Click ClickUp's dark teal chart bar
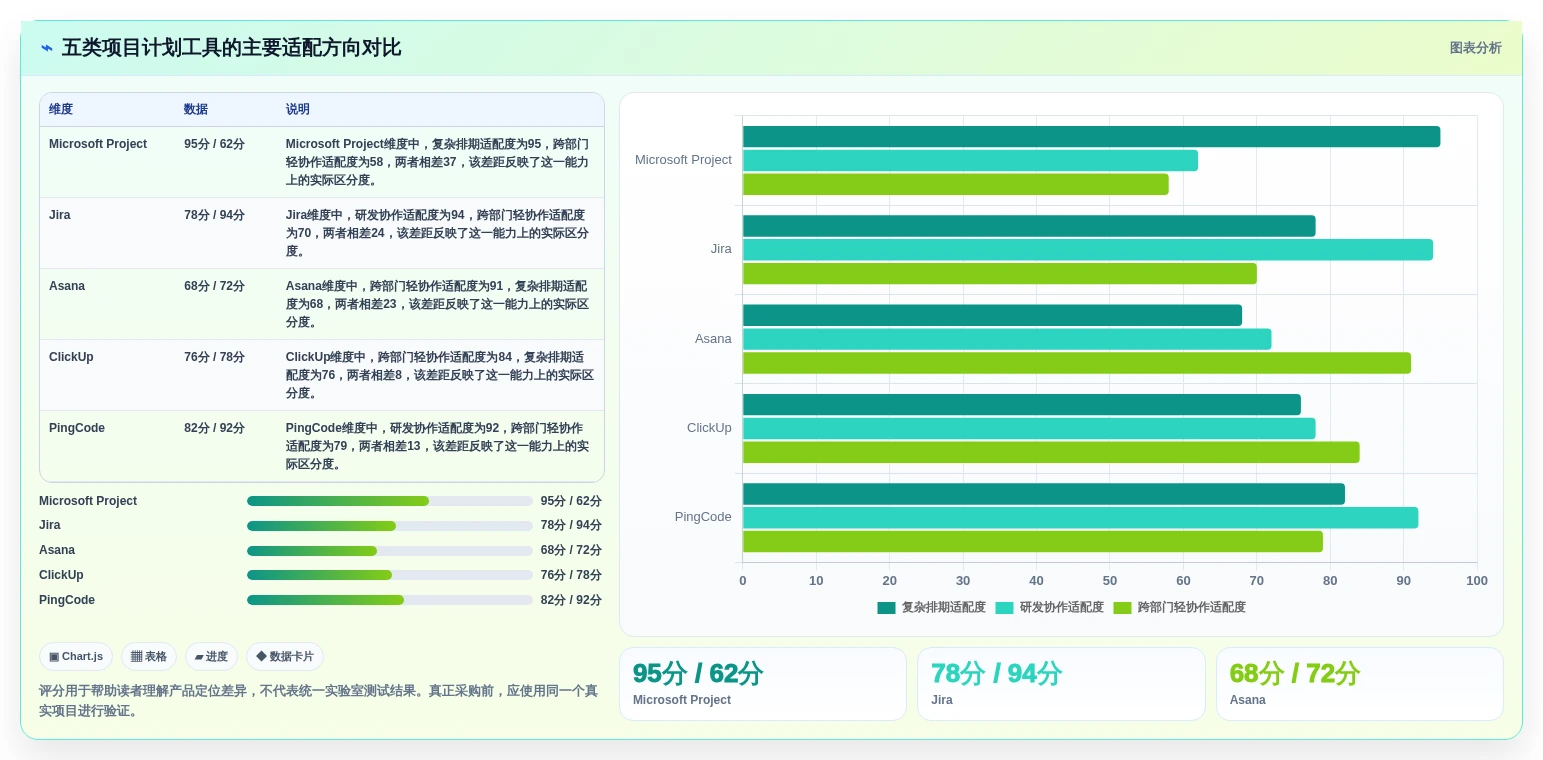 1022,405
